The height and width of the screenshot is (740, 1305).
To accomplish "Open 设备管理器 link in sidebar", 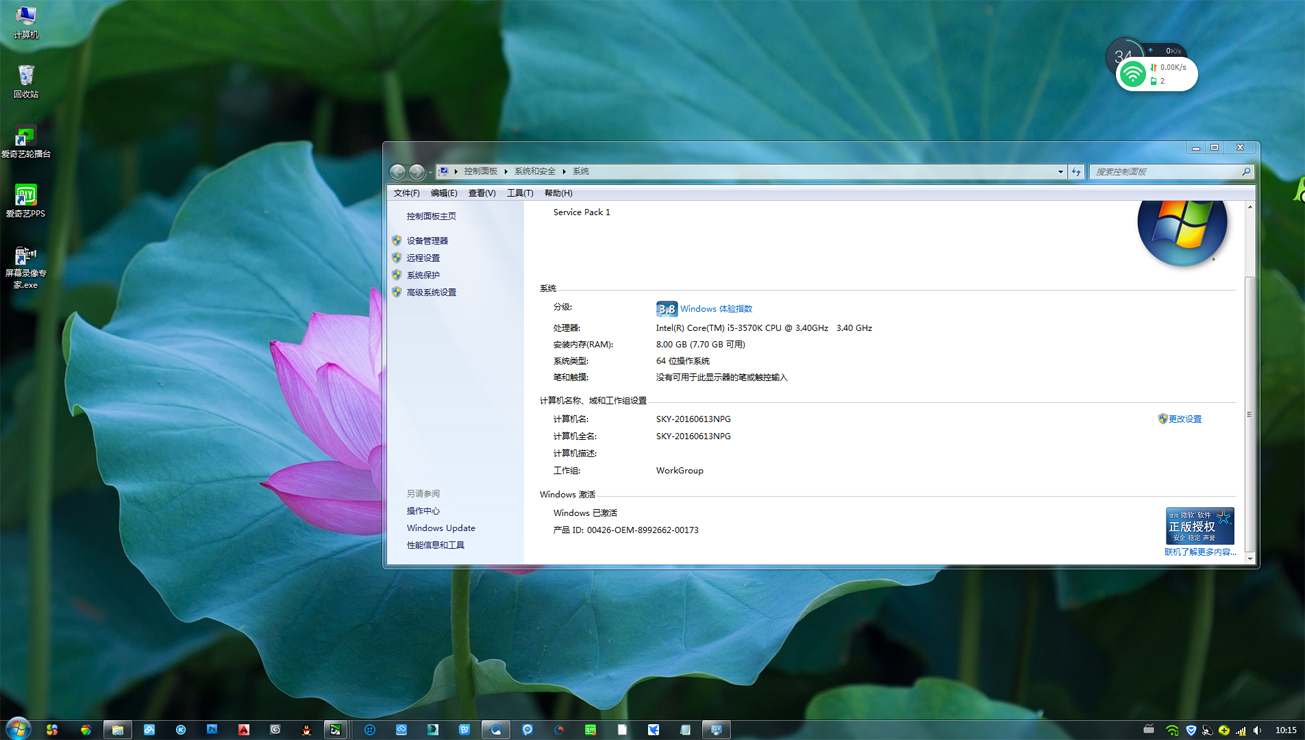I will [x=427, y=241].
